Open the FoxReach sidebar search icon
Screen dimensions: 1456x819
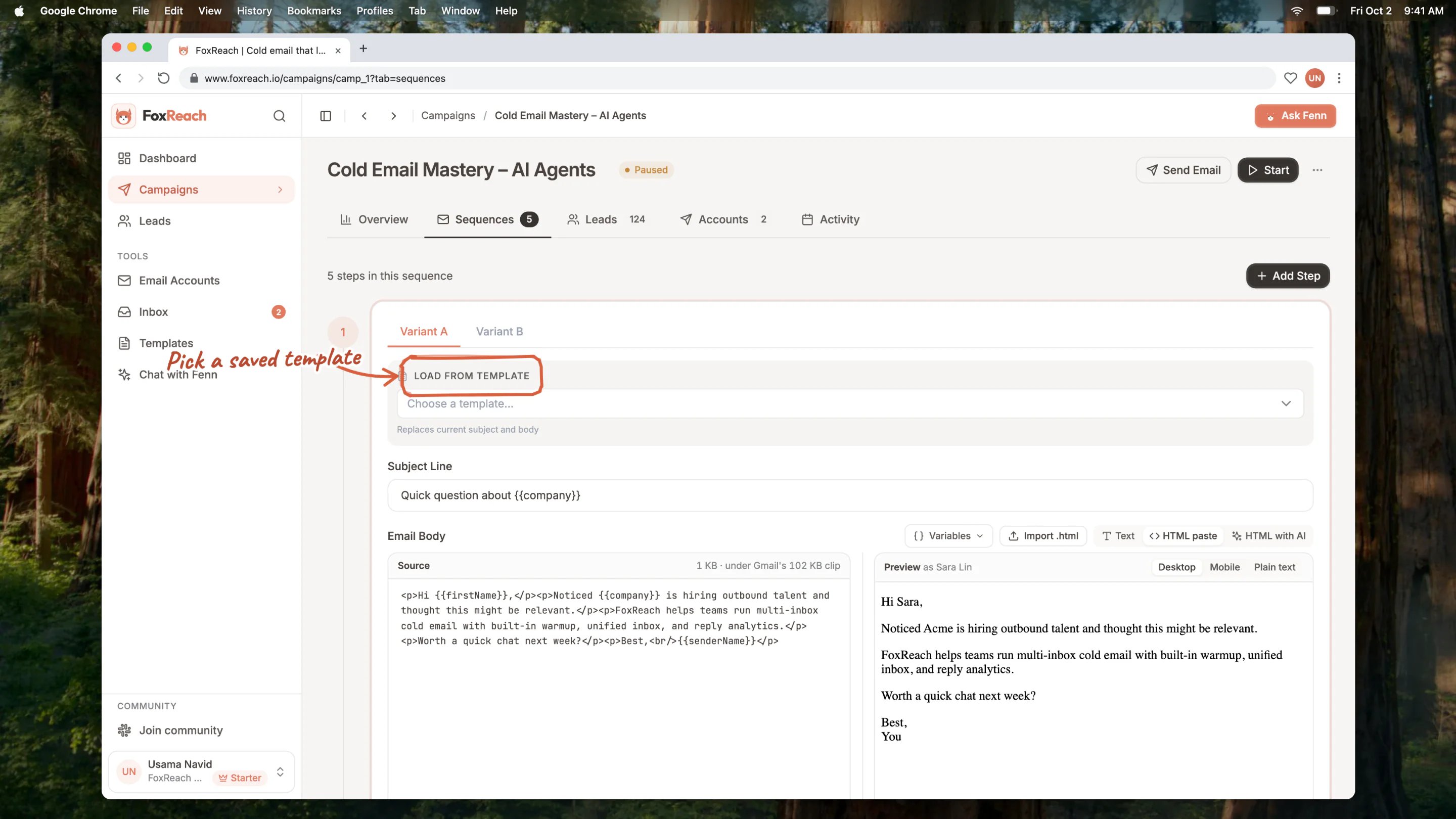point(279,116)
